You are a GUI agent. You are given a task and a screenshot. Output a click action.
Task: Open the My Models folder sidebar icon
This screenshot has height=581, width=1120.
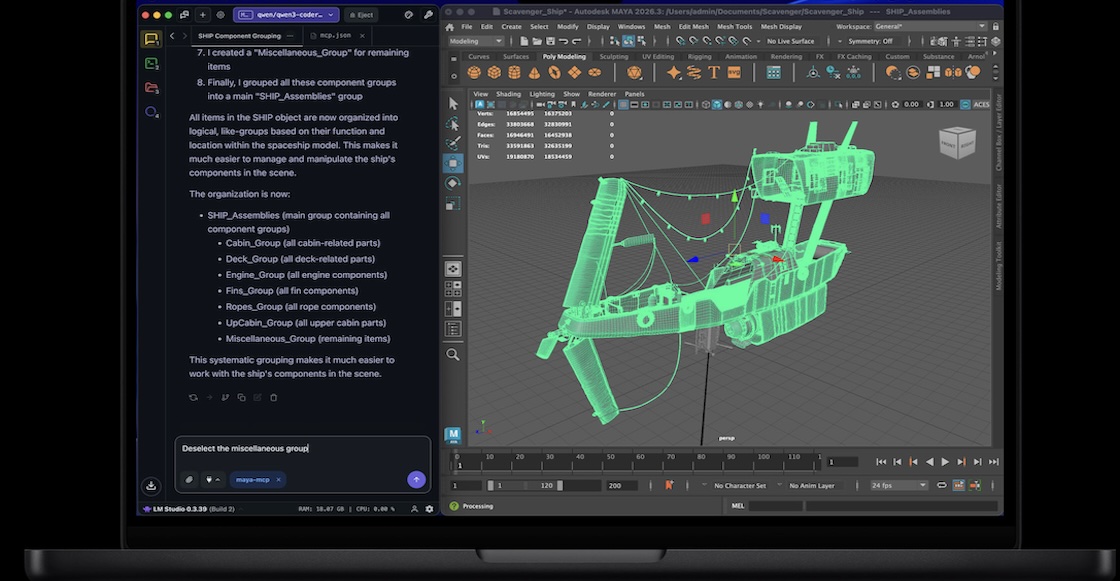coord(151,88)
